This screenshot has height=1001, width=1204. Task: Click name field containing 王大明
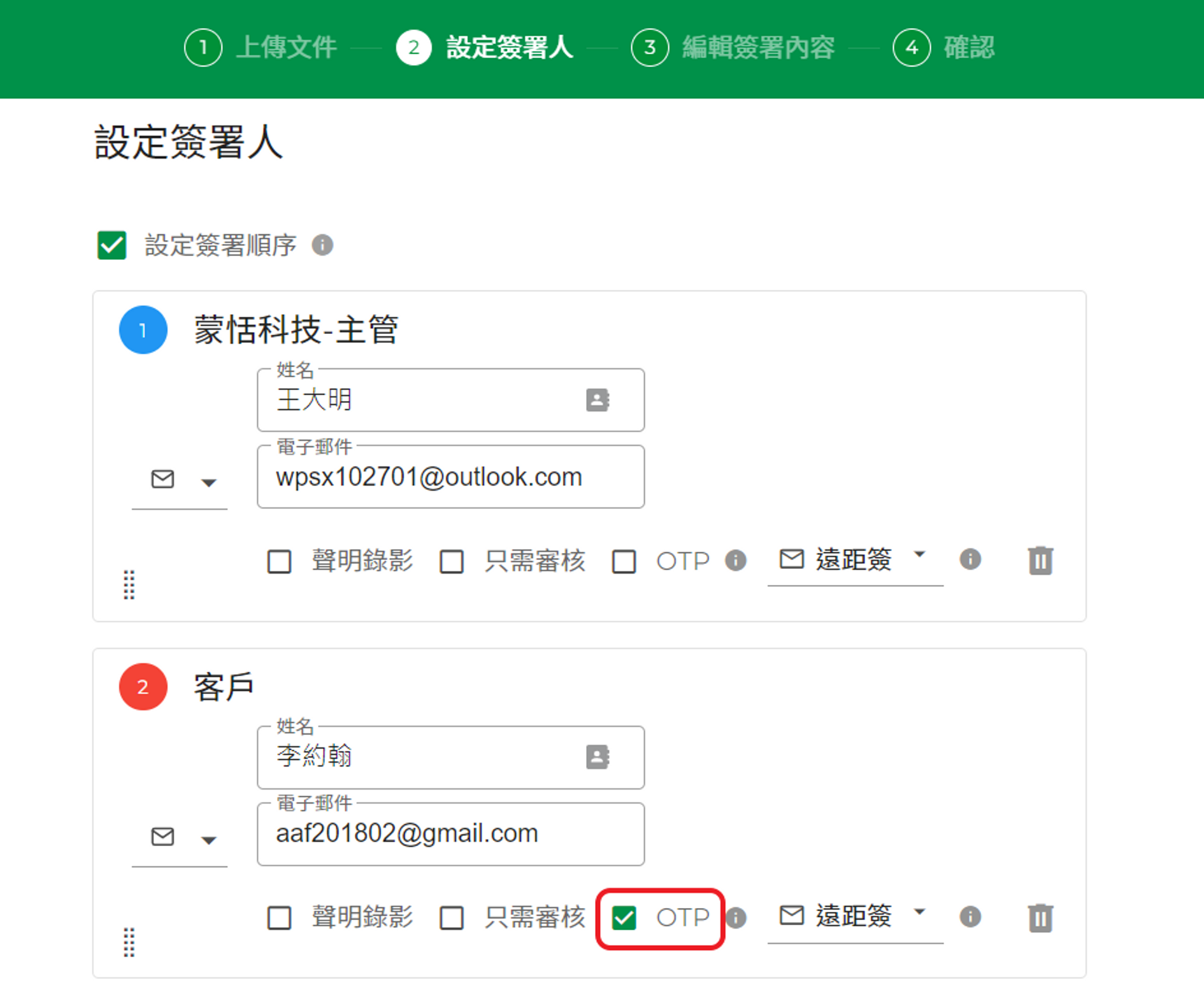pyautogui.click(x=451, y=400)
